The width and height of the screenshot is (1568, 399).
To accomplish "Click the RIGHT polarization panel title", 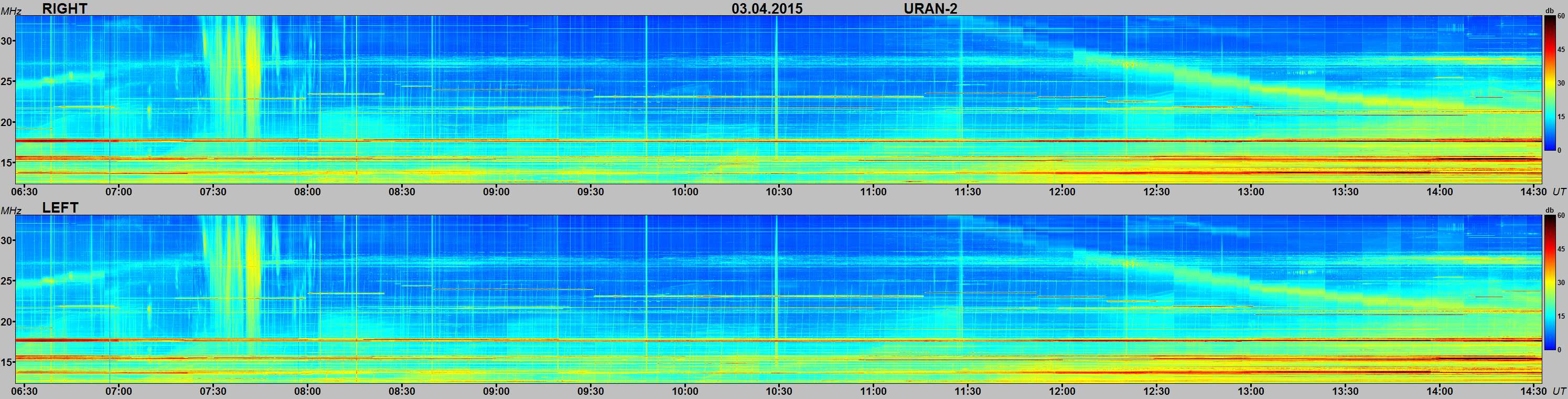I will click(65, 8).
